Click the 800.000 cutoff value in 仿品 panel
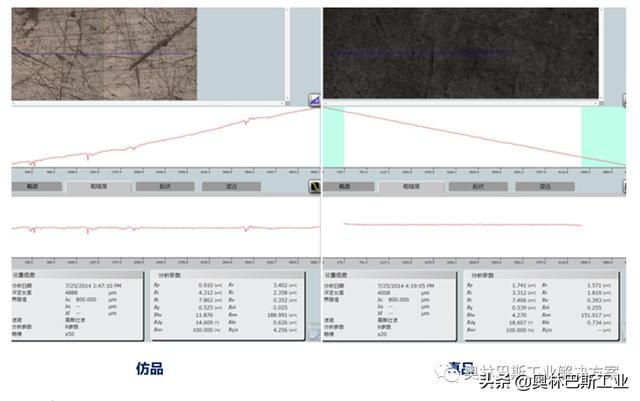The height and width of the screenshot is (401, 640). click(86, 300)
